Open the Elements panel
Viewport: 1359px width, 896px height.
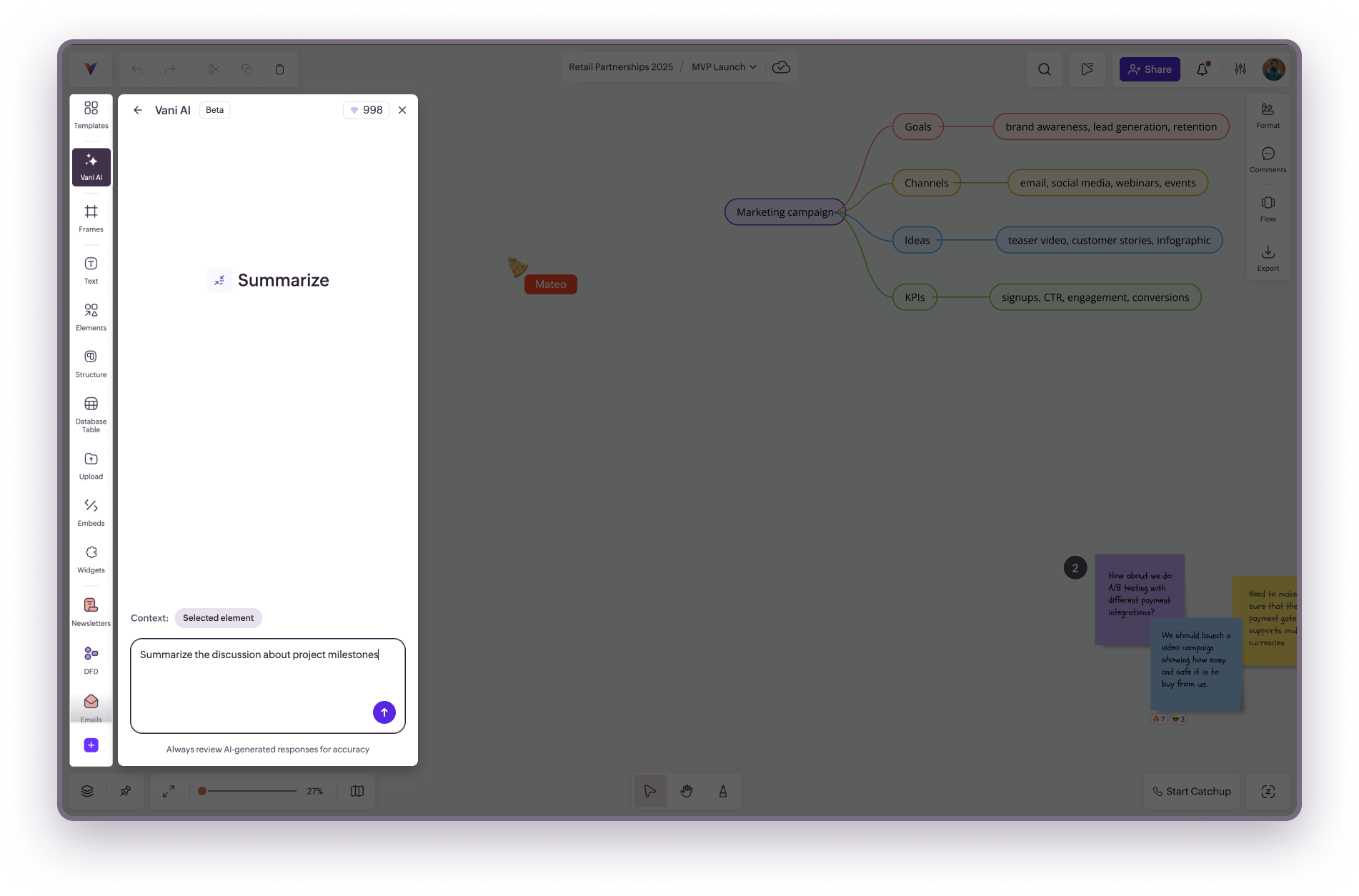pos(91,317)
